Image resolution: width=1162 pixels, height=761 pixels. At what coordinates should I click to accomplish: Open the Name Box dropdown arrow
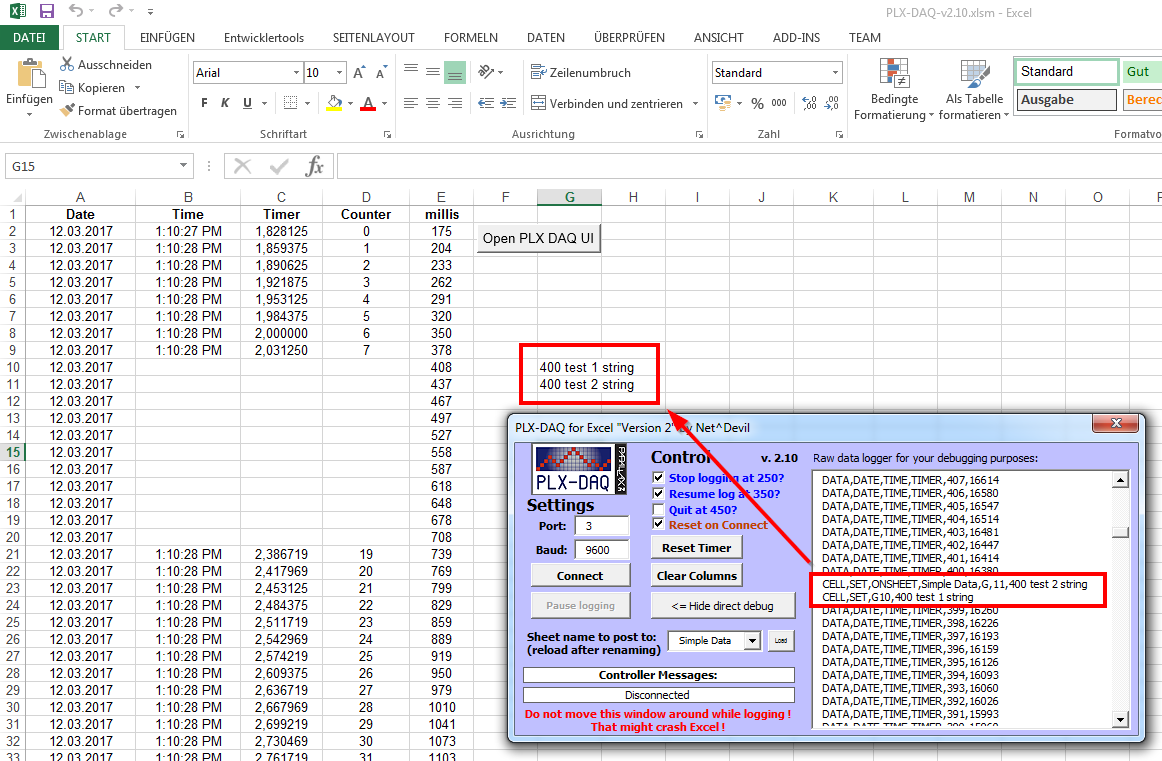point(183,166)
